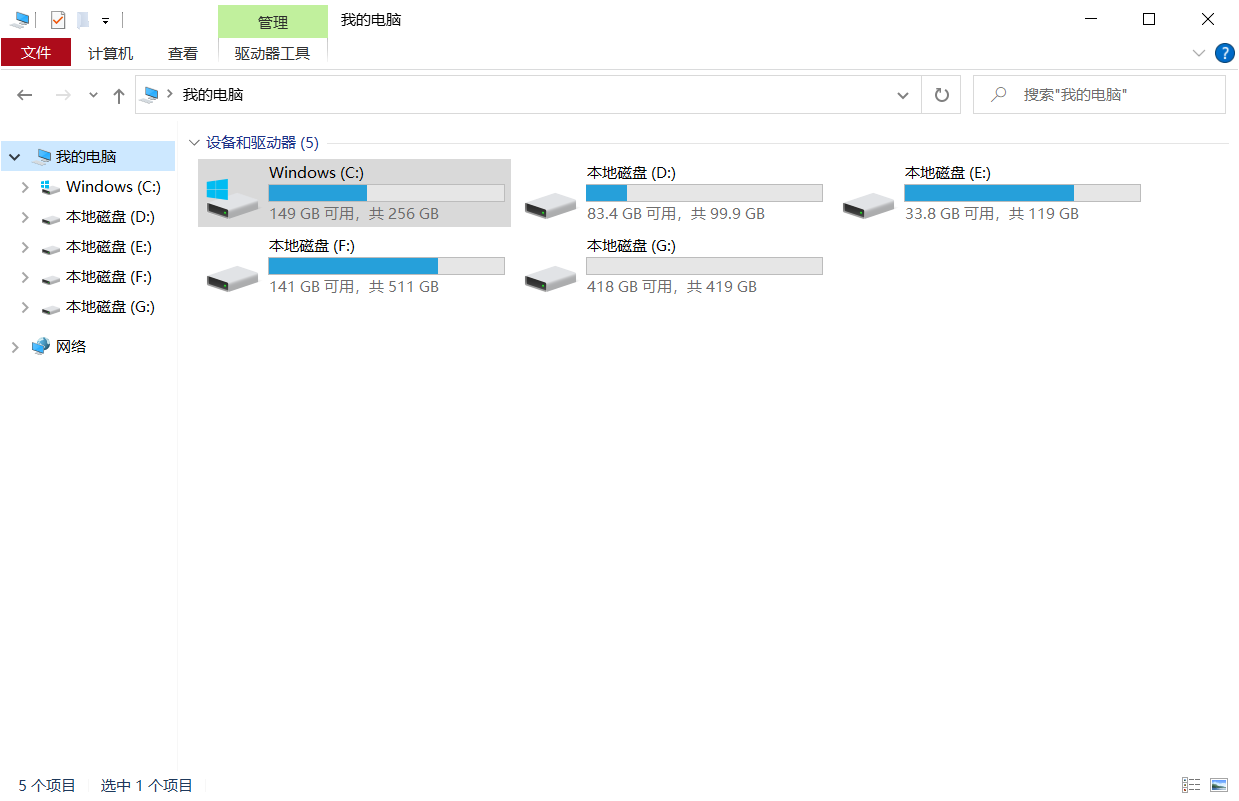Collapse the 设备和驱动器 group

193,143
